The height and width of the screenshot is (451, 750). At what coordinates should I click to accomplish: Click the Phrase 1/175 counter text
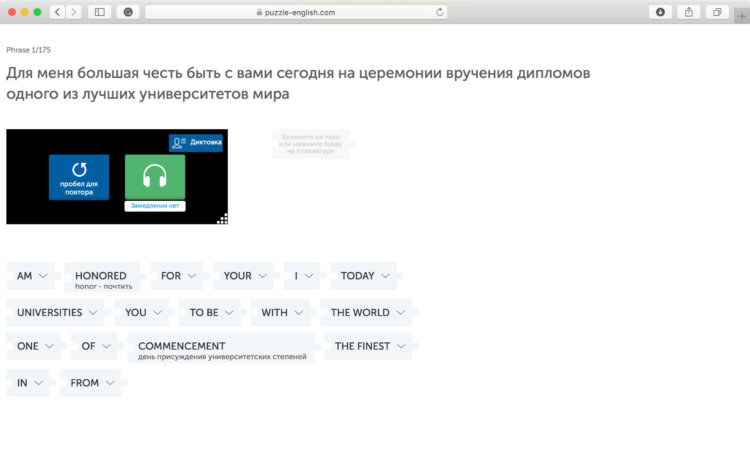point(28,50)
